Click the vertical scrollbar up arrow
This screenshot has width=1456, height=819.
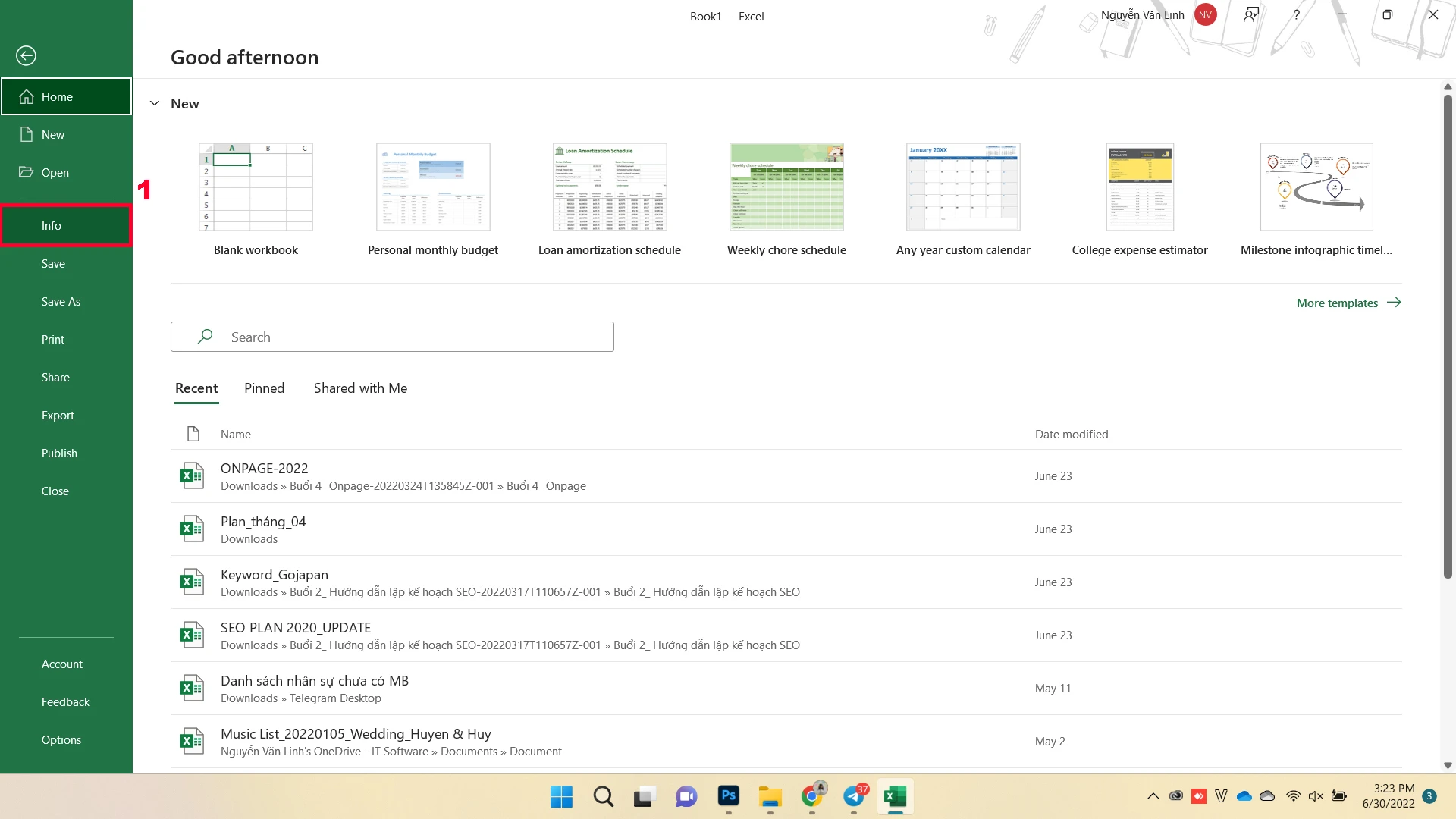pos(1448,86)
